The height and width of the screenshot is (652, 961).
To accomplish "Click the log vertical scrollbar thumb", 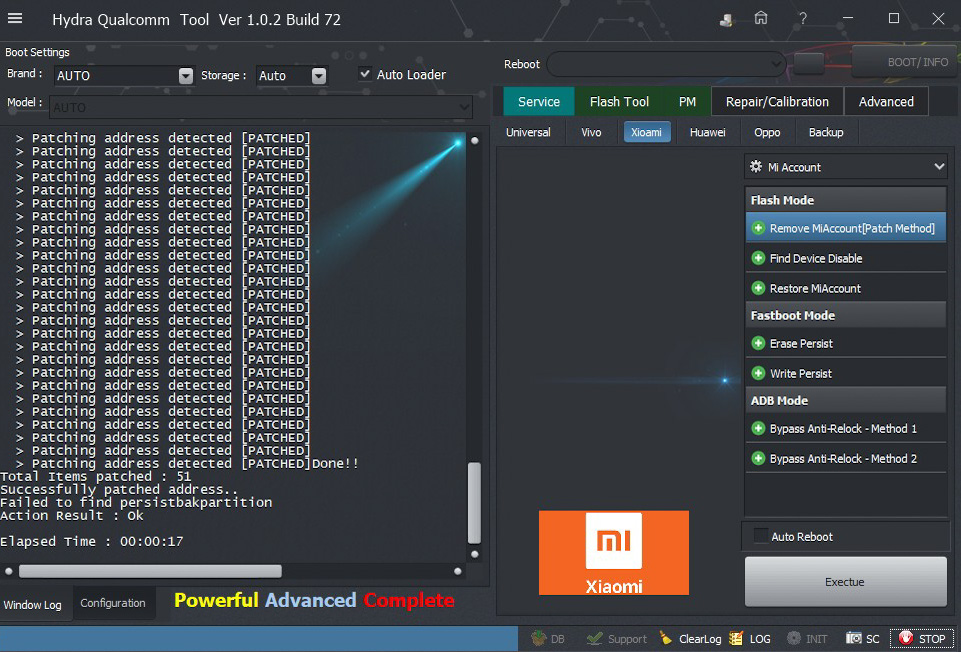I will pos(474,502).
